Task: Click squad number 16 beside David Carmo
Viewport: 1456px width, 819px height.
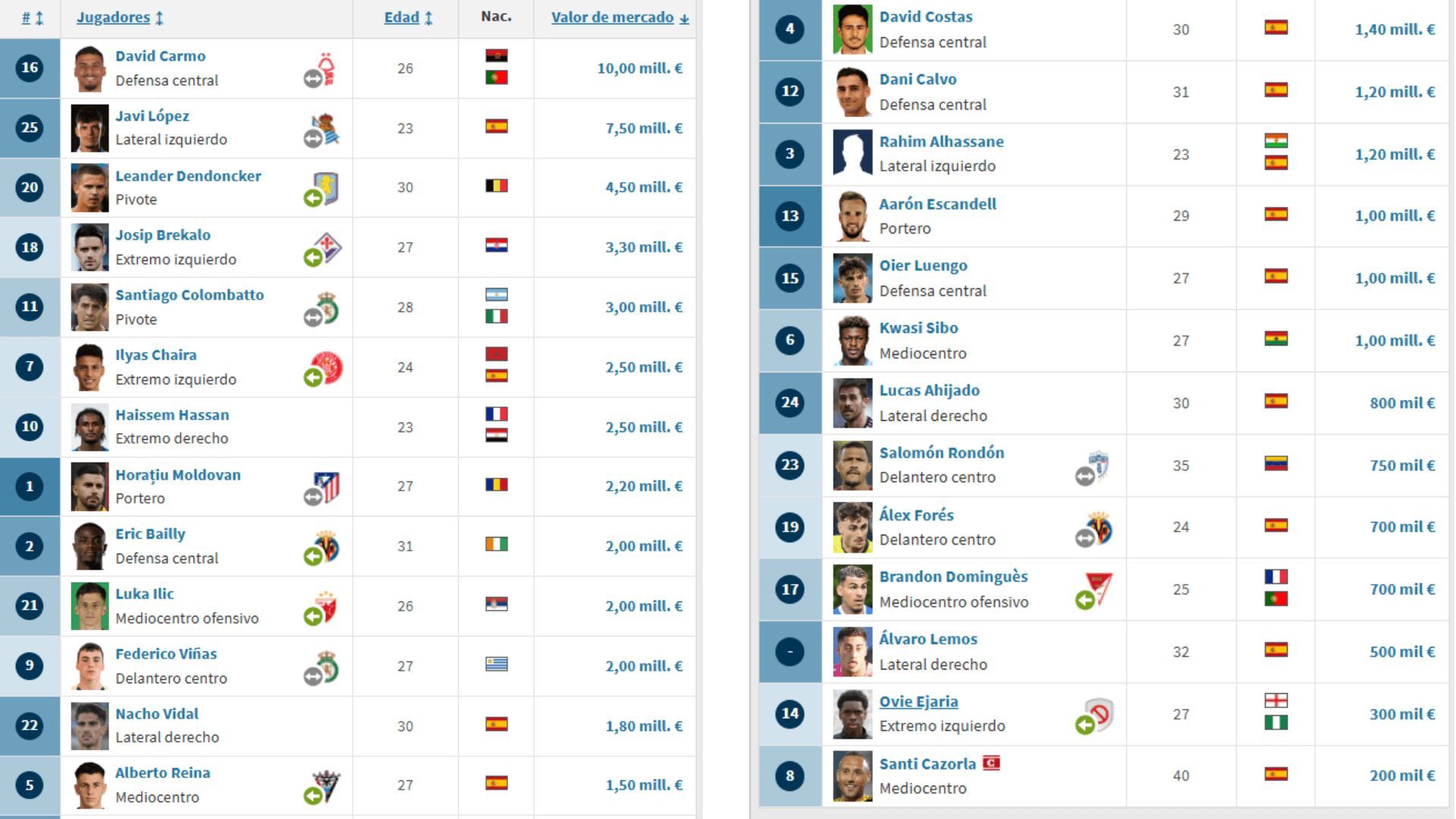Action: [x=29, y=68]
